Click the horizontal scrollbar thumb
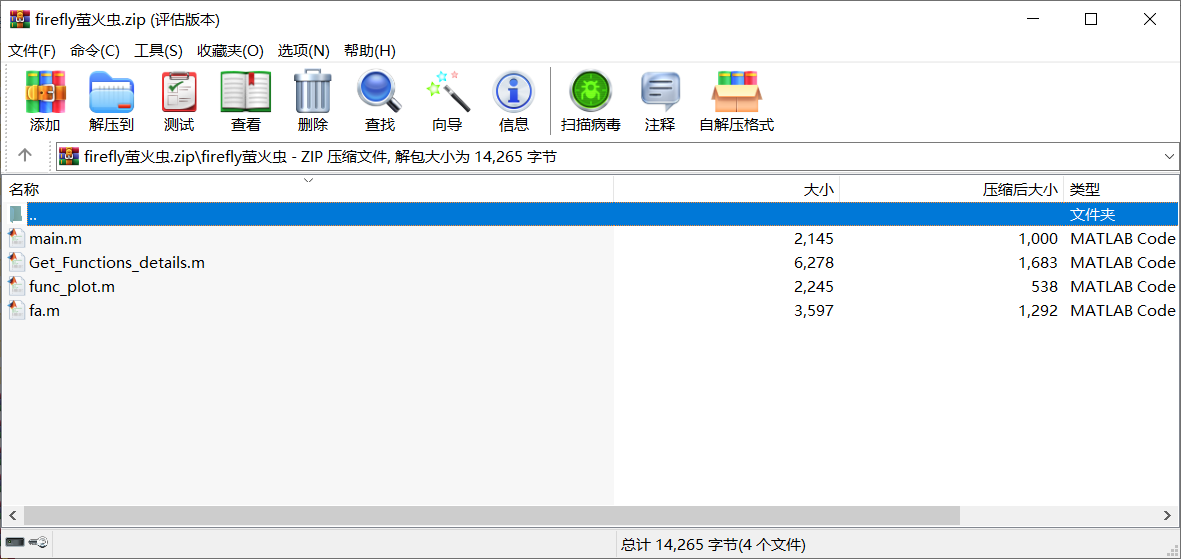 coord(492,515)
